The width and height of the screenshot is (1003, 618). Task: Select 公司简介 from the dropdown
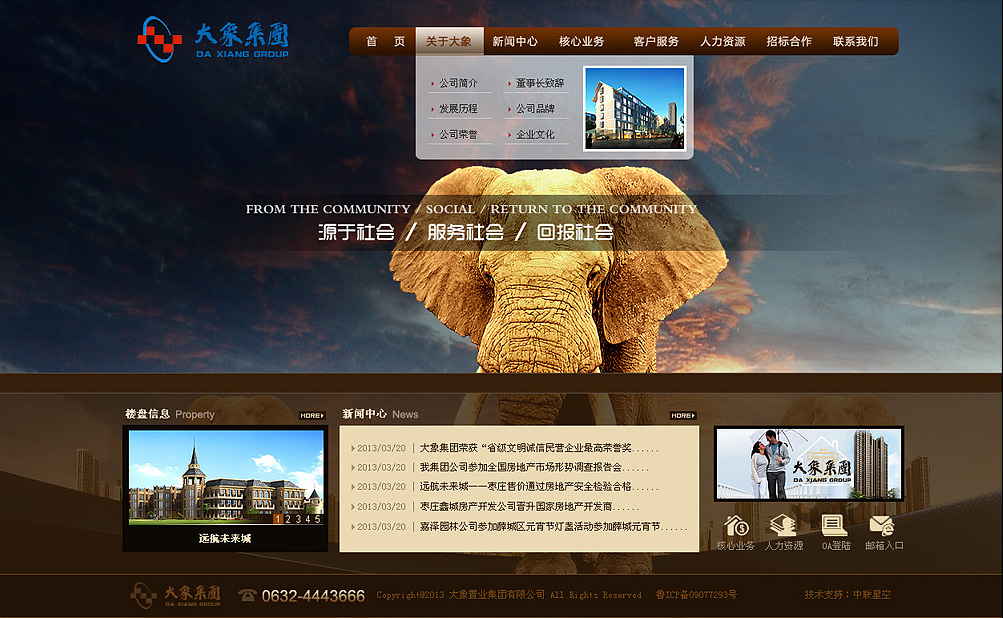click(458, 83)
